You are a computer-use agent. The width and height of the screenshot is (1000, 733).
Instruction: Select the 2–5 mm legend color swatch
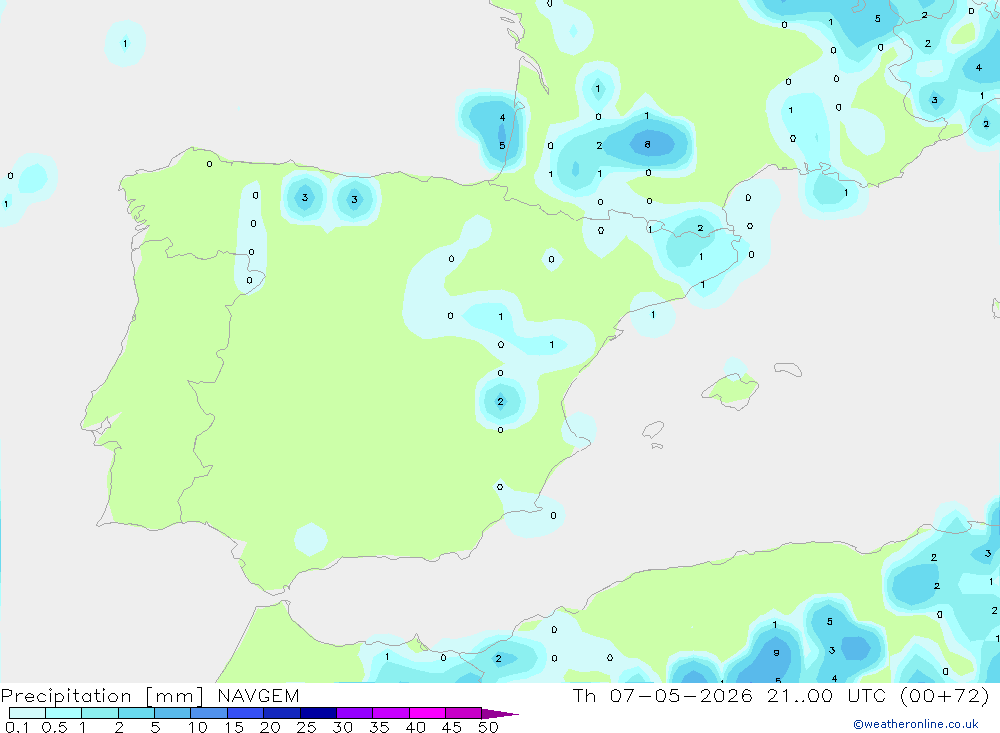point(136,713)
